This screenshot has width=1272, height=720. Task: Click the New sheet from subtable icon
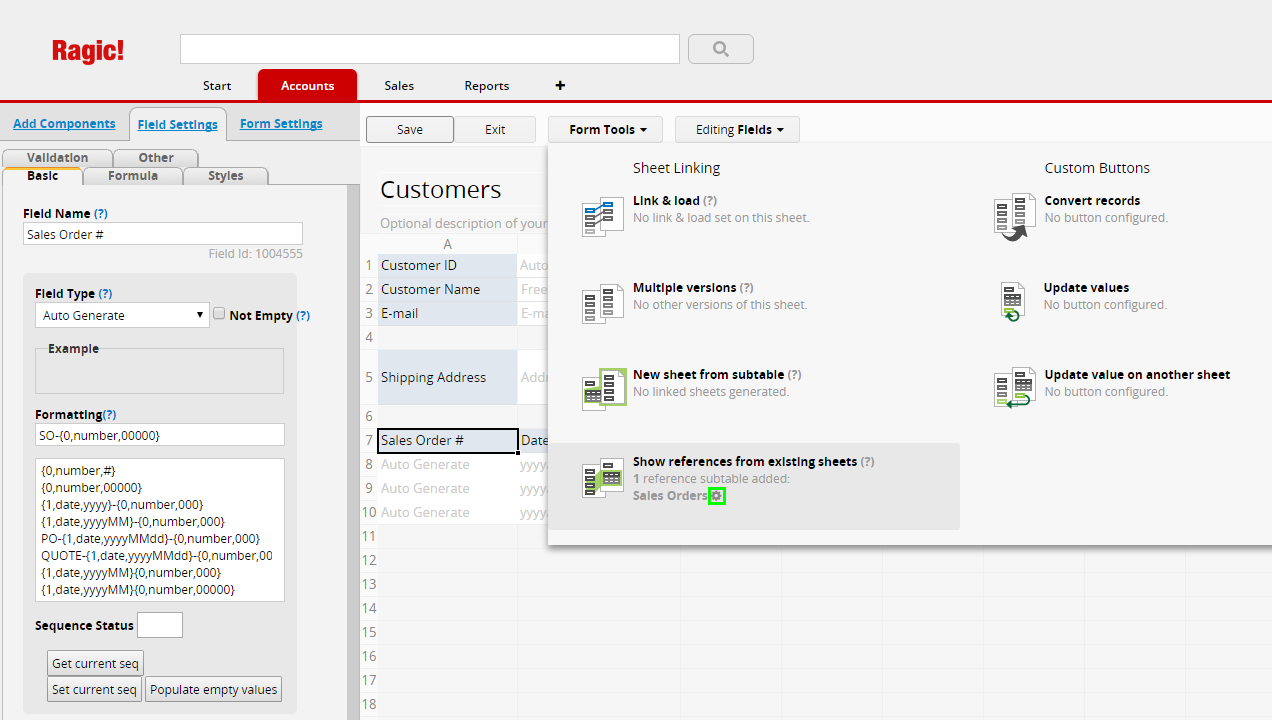[x=603, y=390]
